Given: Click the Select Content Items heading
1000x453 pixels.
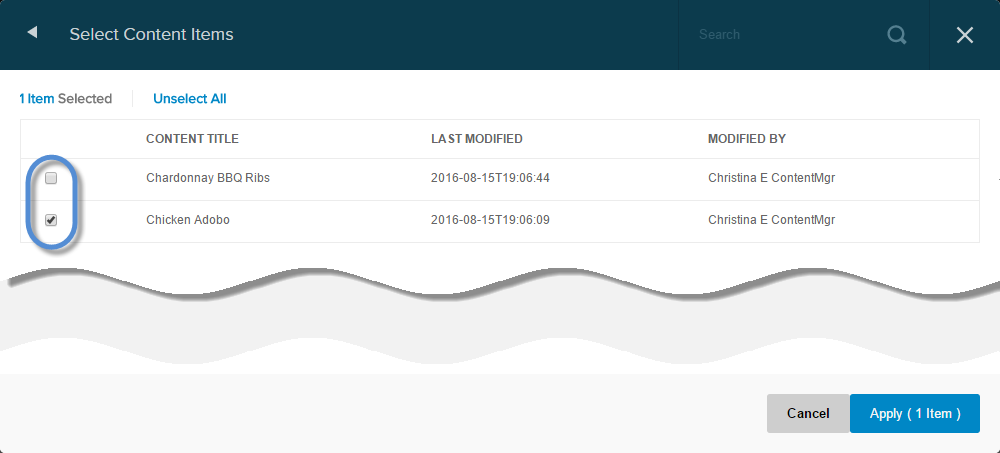Looking at the screenshot, I should [x=151, y=34].
